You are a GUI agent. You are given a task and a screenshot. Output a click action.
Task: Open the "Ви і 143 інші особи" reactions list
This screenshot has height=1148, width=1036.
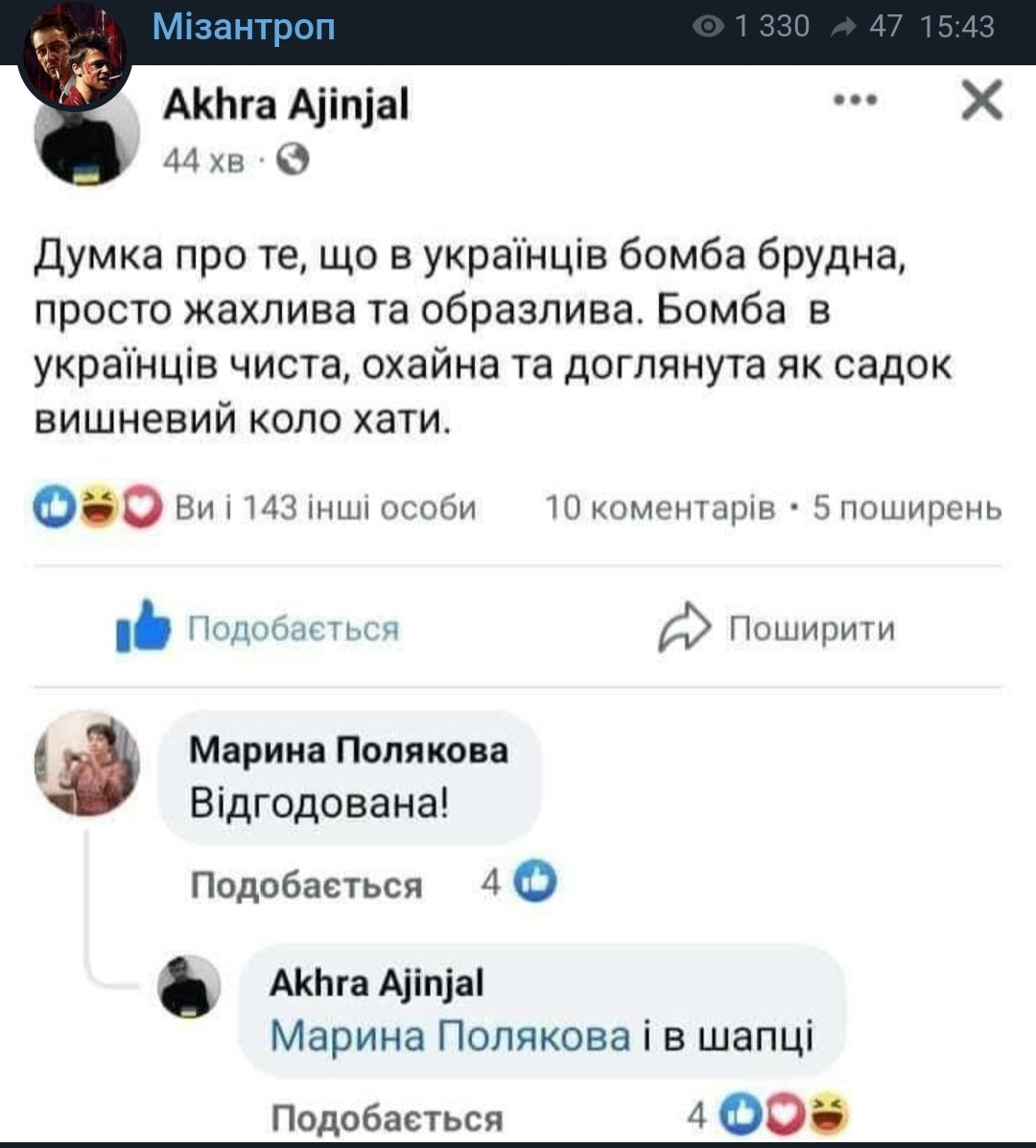click(325, 506)
